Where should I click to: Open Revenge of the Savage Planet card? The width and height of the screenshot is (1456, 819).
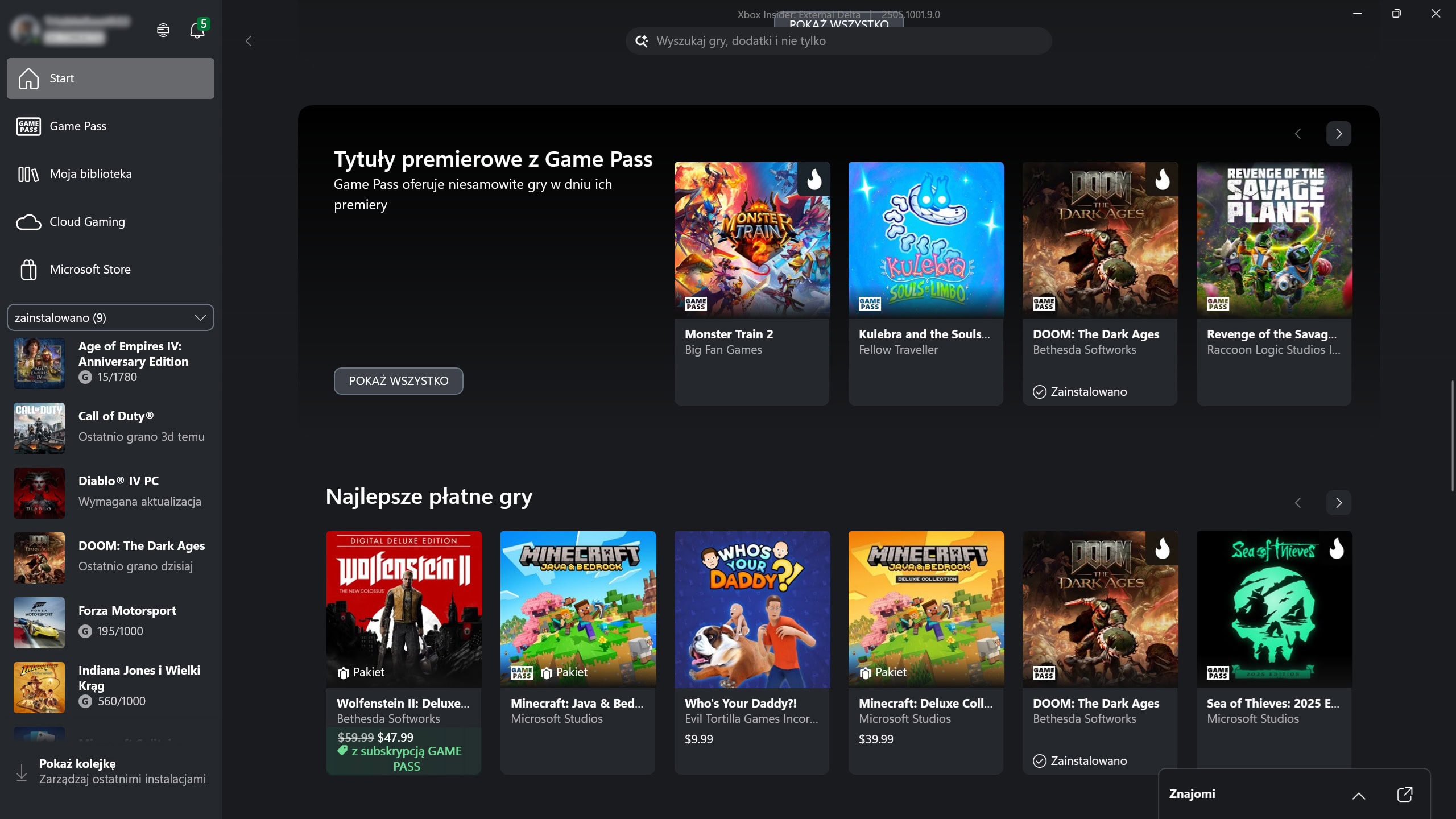point(1274,283)
